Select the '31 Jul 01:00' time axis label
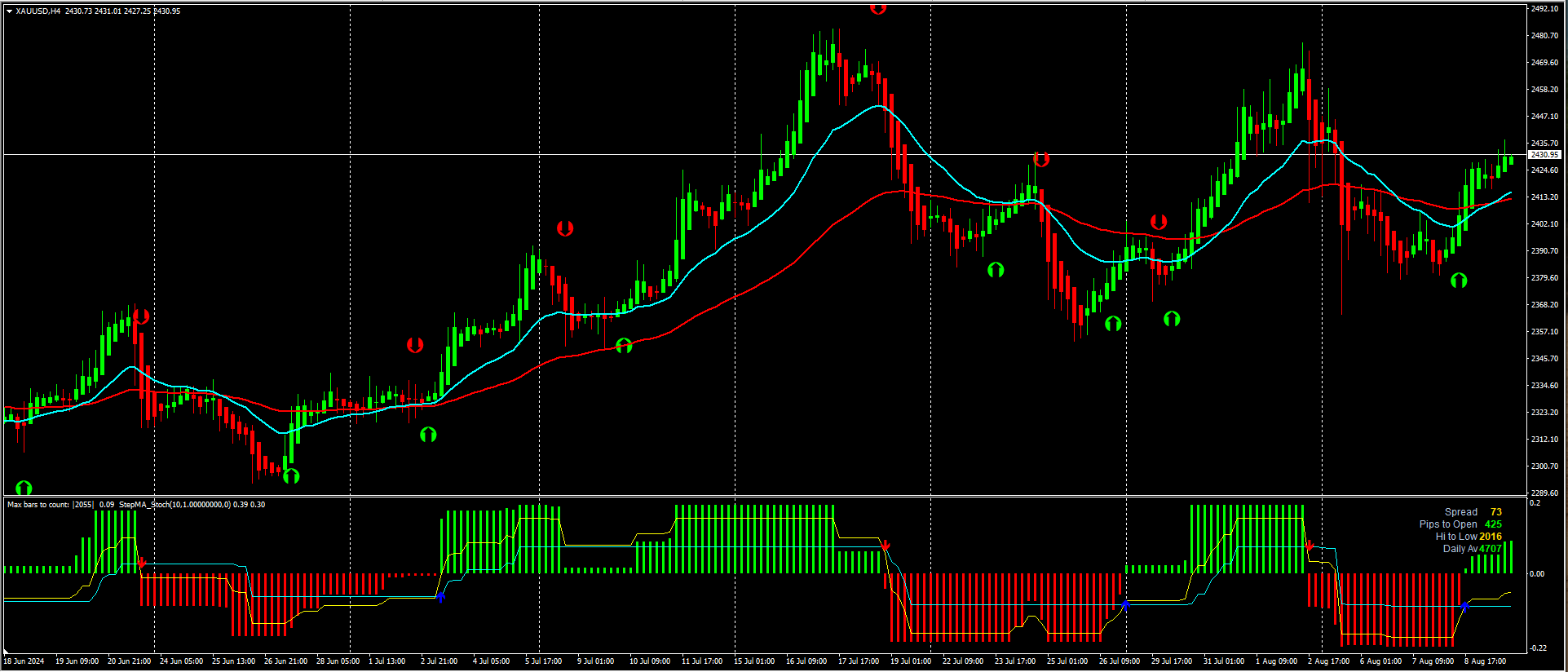 (x=1224, y=661)
